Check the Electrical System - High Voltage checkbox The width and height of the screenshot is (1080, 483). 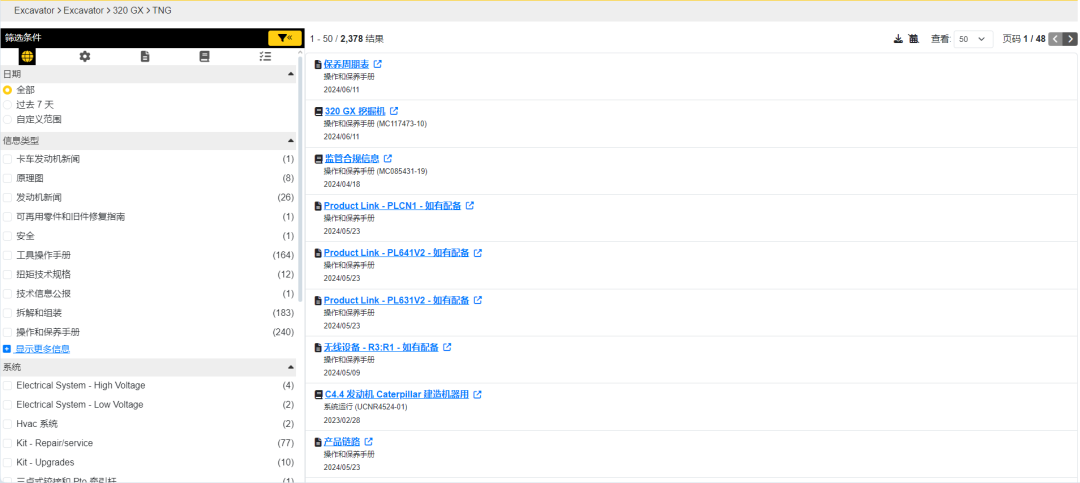8,386
